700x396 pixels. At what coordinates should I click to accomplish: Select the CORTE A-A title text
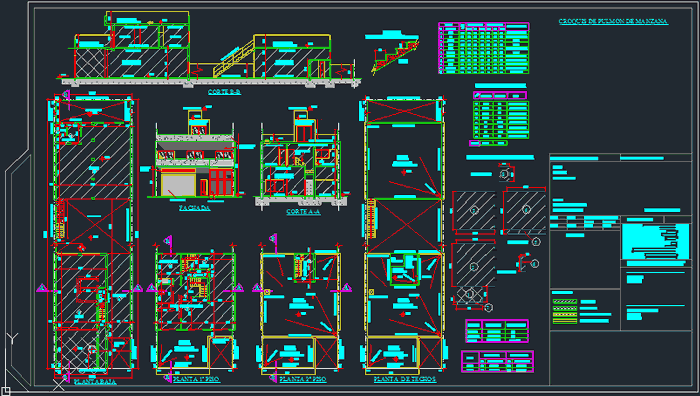pyautogui.click(x=303, y=212)
